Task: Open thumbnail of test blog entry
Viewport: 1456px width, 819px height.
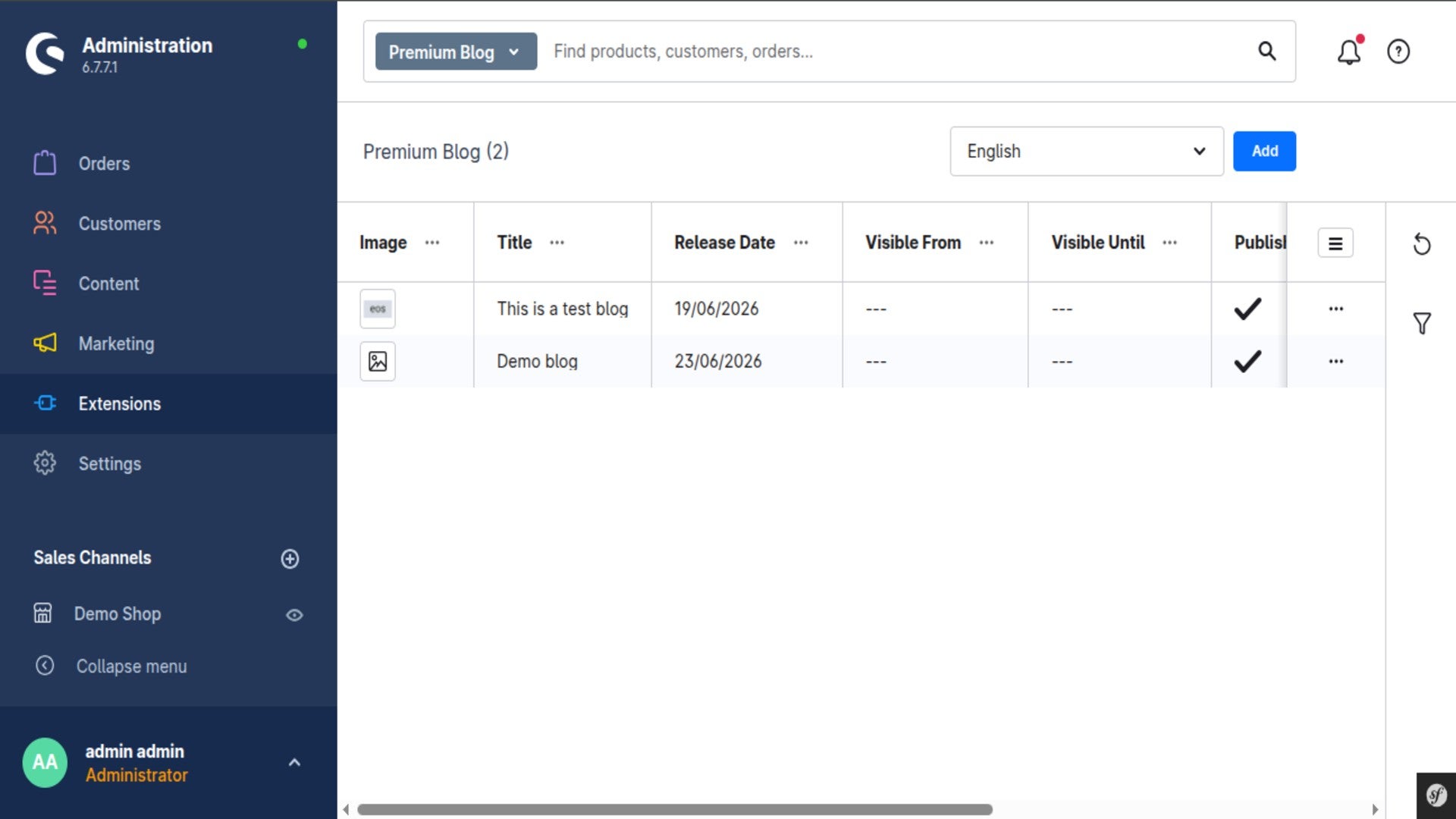Action: point(378,309)
